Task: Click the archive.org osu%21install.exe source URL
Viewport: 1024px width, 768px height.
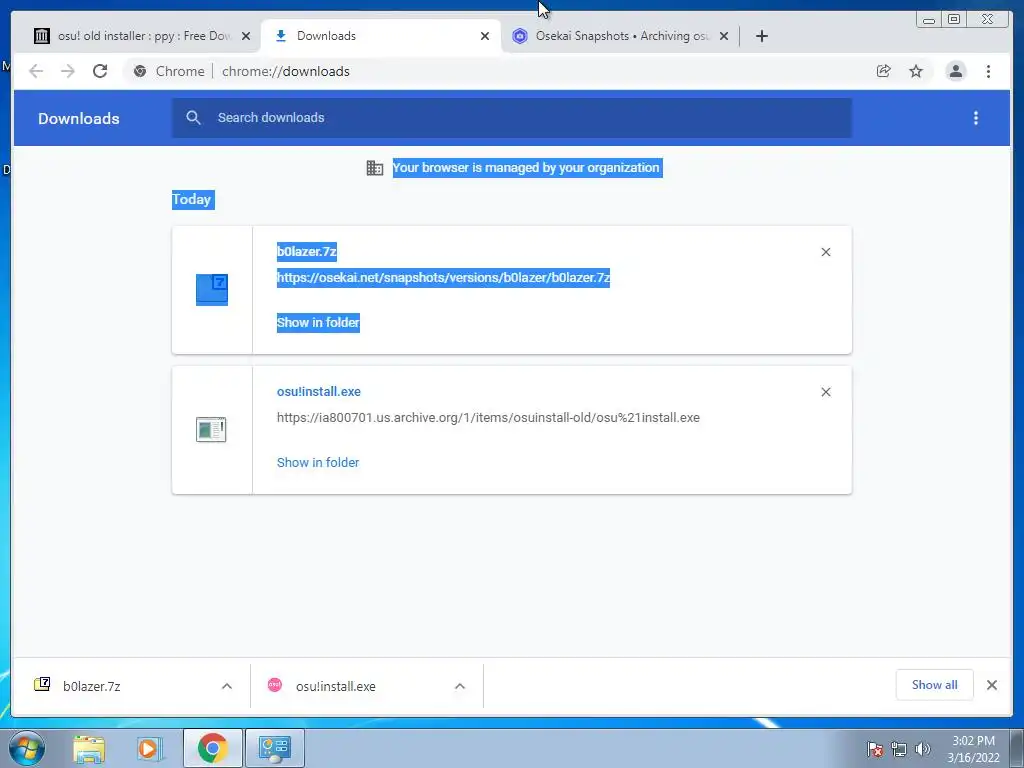Action: [x=488, y=417]
